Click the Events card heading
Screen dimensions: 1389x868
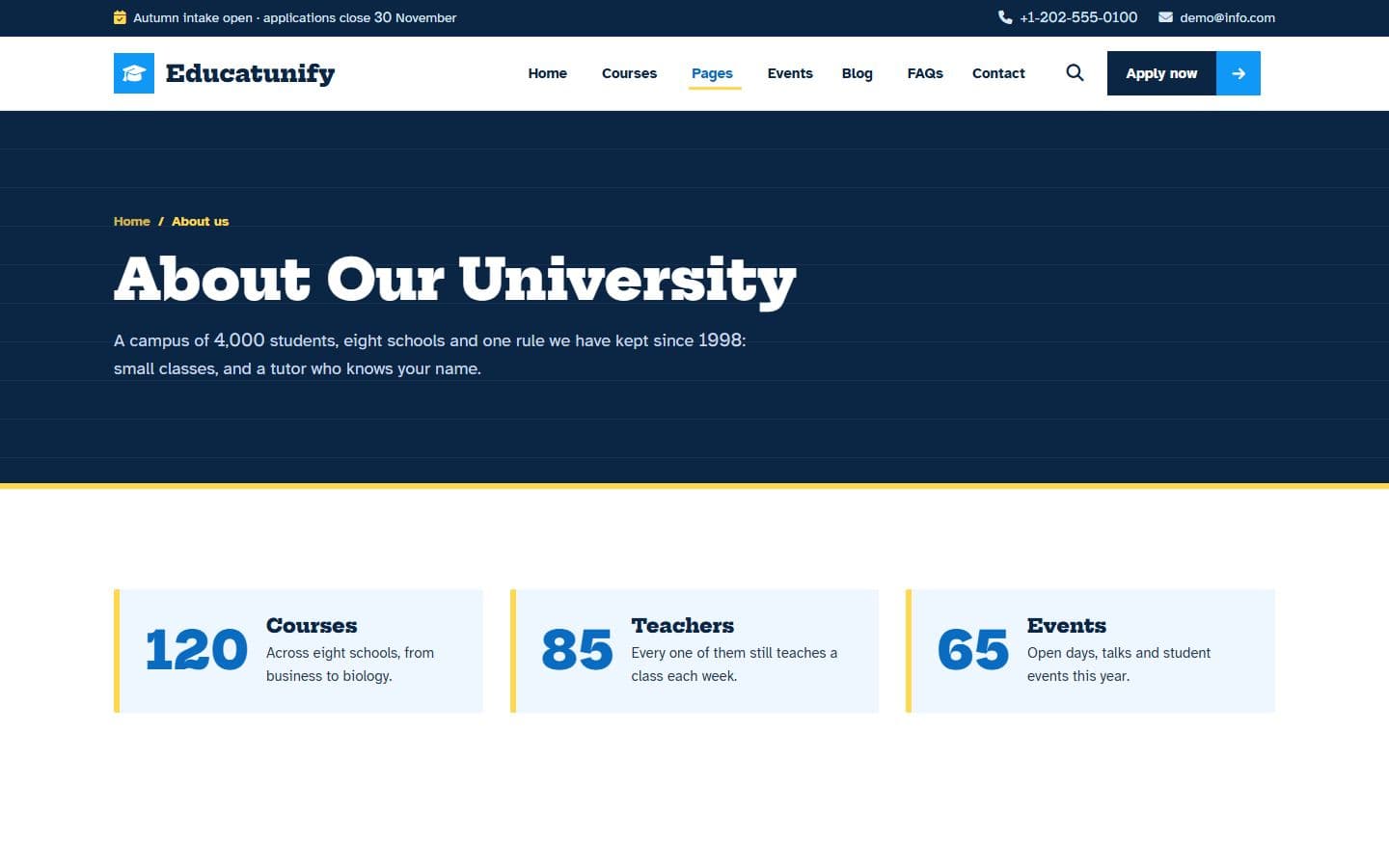tap(1067, 625)
